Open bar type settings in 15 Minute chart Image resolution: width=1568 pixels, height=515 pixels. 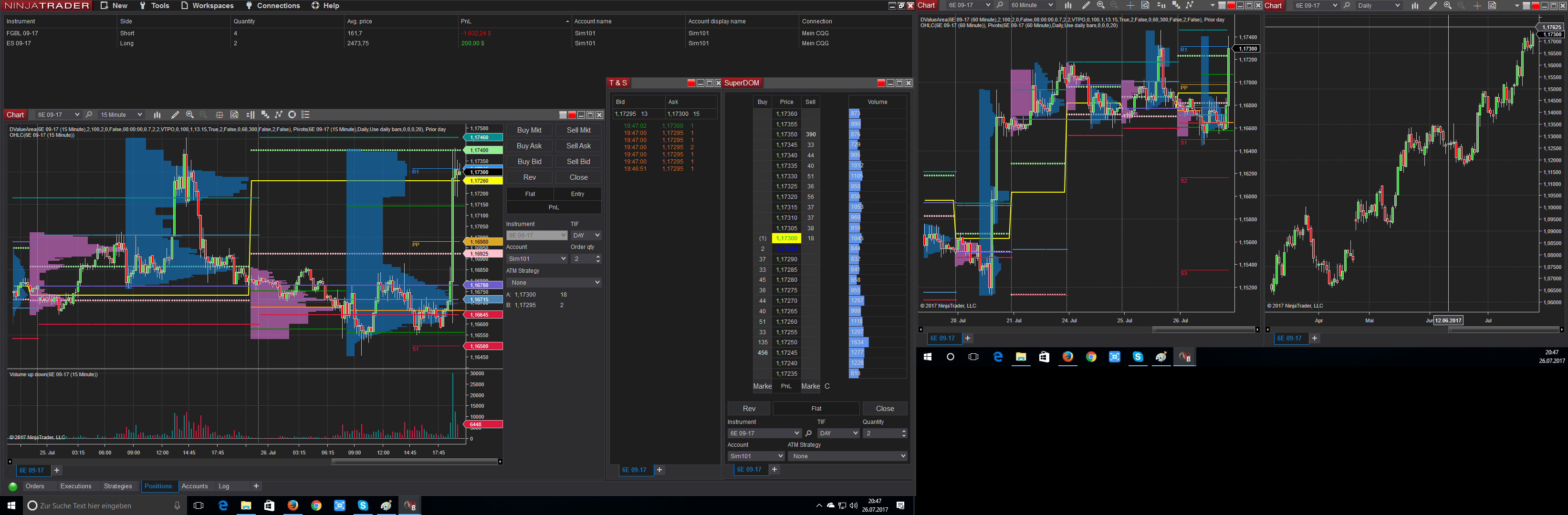click(x=157, y=115)
